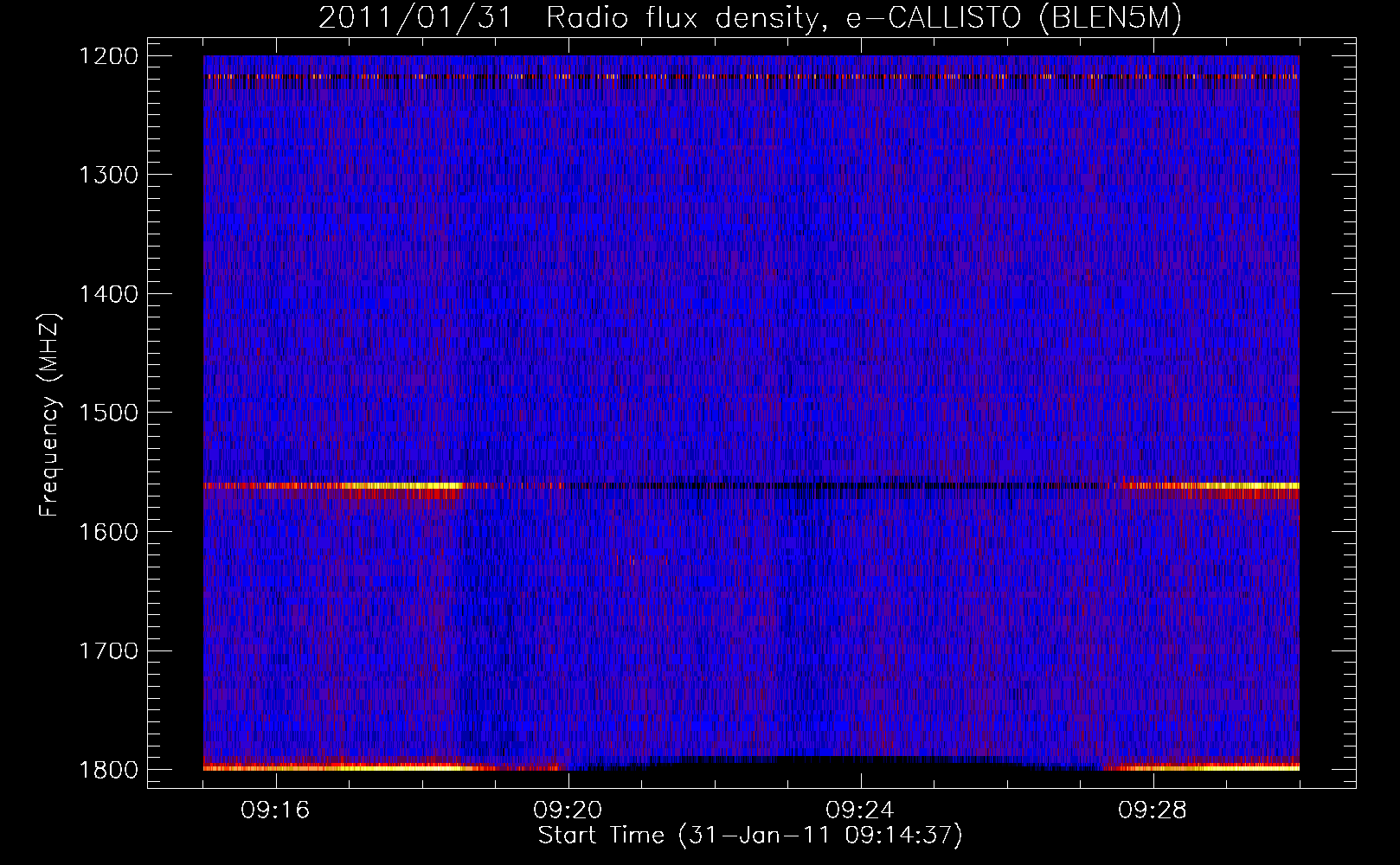Pick the 1400 frequency tick label

108,294
